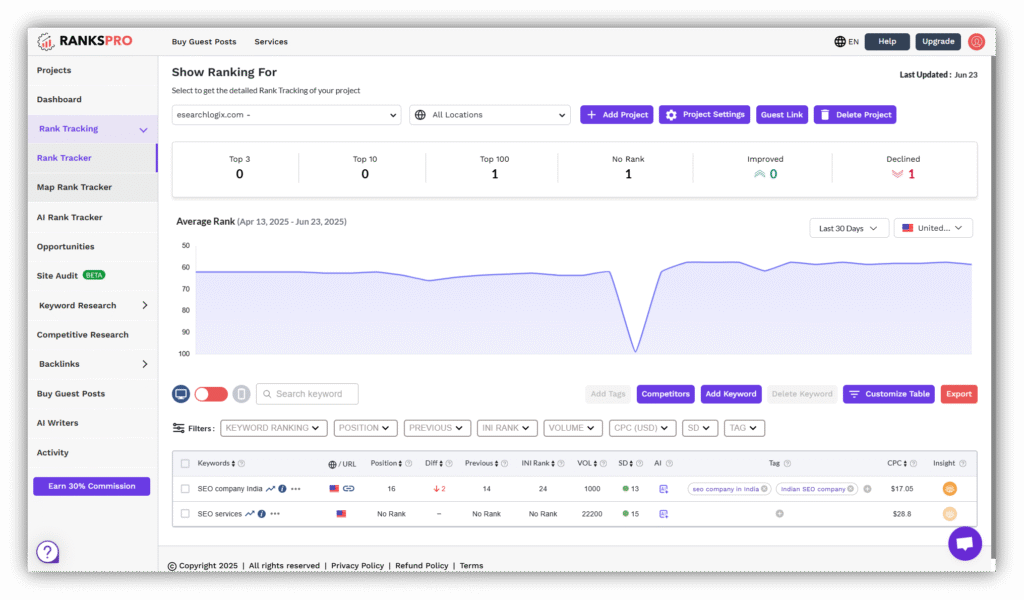Select the desktop device view icon
Image resolution: width=1024 pixels, height=600 pixels.
click(x=181, y=394)
